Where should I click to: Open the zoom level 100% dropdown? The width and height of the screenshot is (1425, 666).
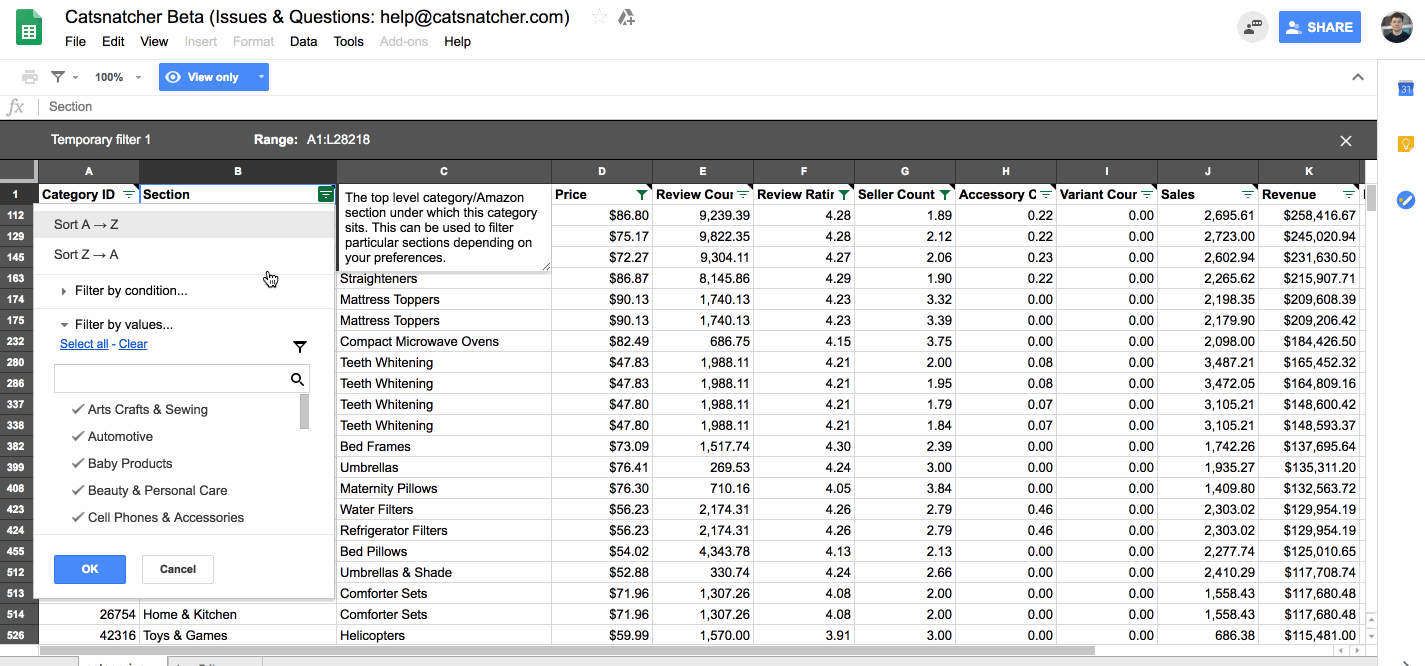pyautogui.click(x=118, y=77)
